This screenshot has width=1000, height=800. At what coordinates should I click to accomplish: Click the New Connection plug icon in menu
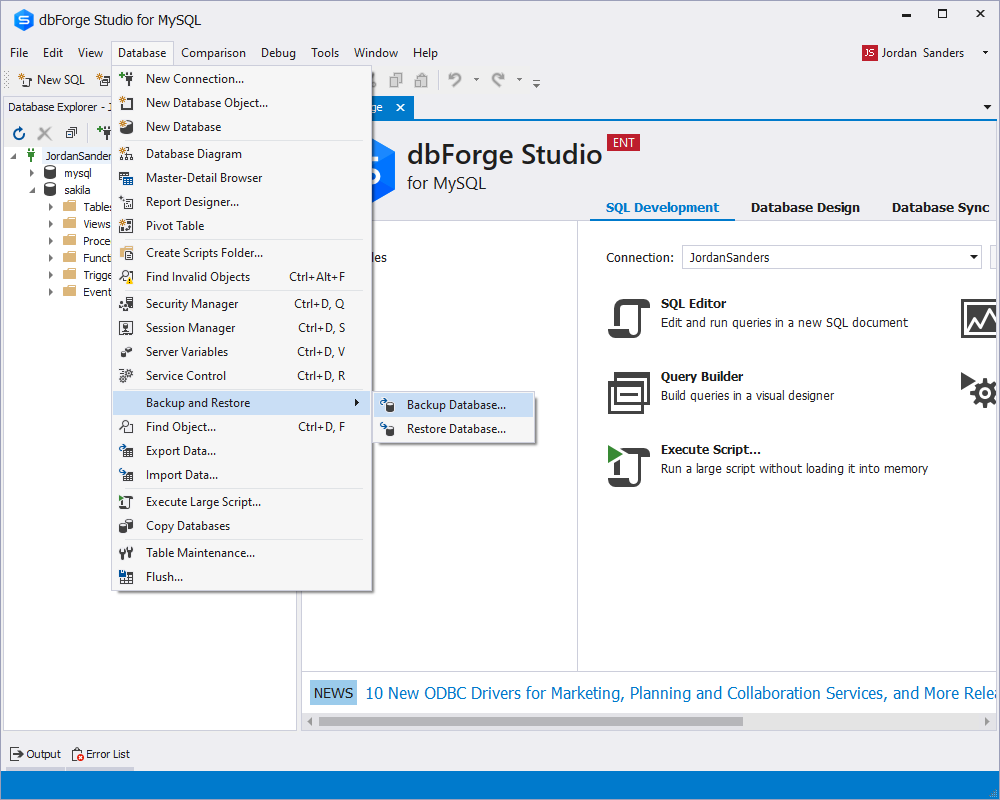click(126, 78)
